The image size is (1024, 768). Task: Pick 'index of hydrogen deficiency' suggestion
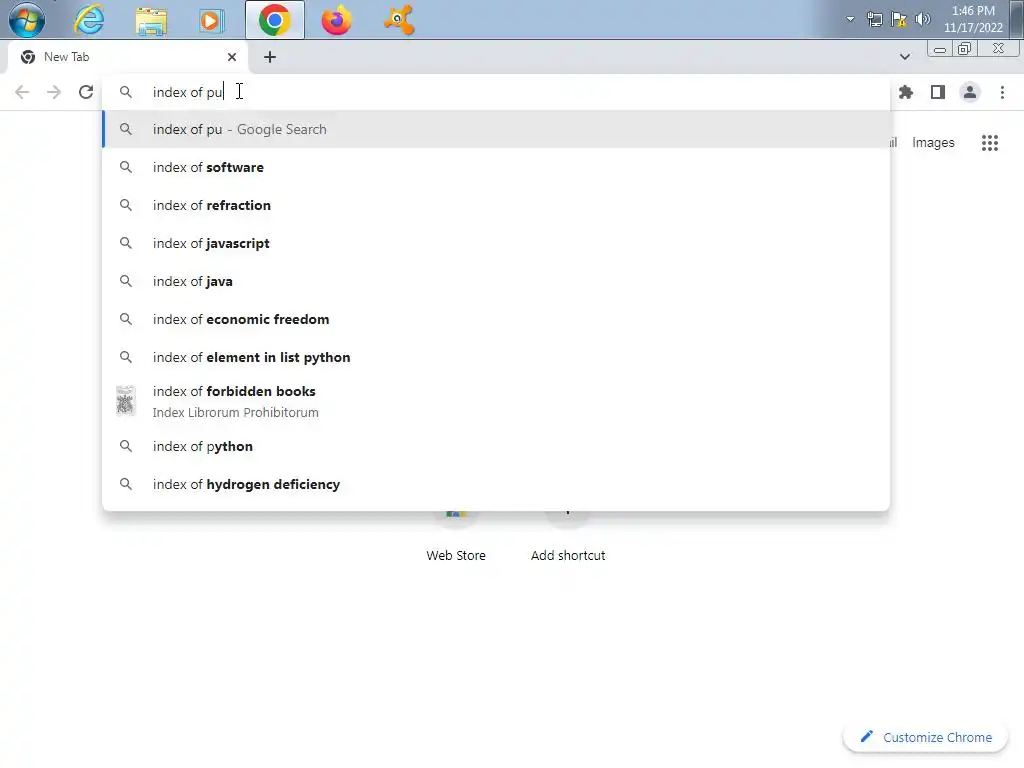click(x=496, y=484)
